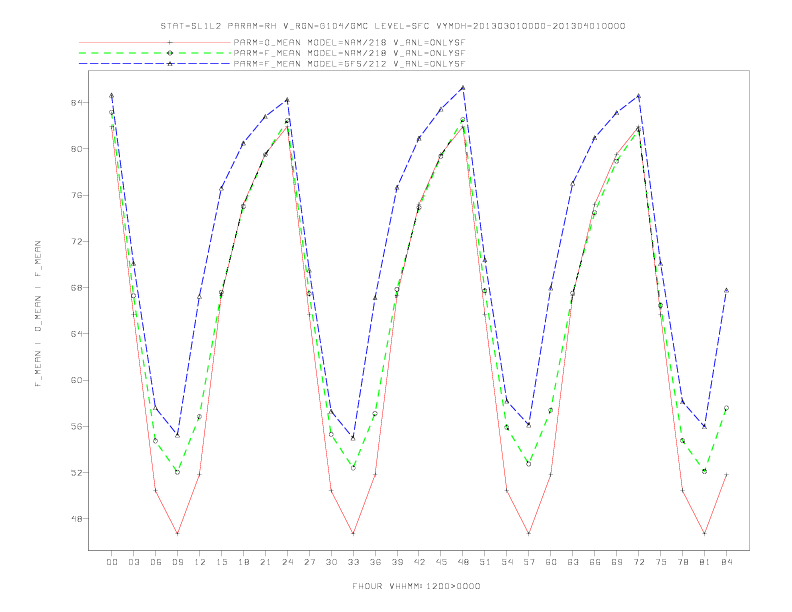The image size is (792, 612).
Task: Click x-axis forecast hour label 36
Action: pos(375,562)
